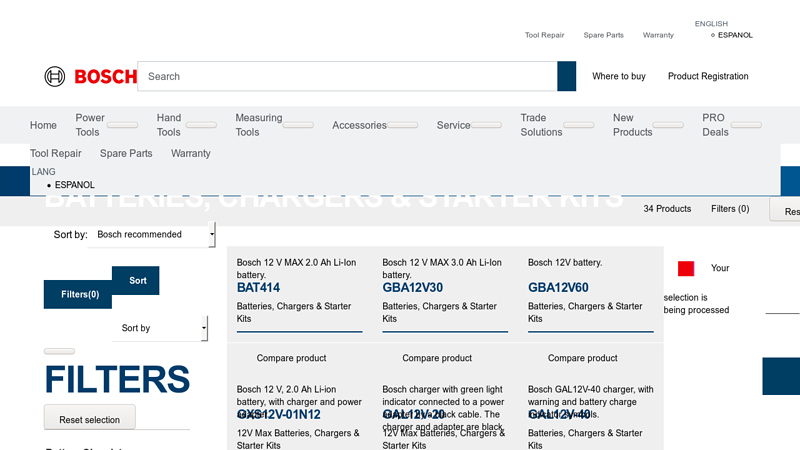Select Compare product for BAT414
Image resolution: width=800 pixels, height=450 pixels.
(x=291, y=358)
